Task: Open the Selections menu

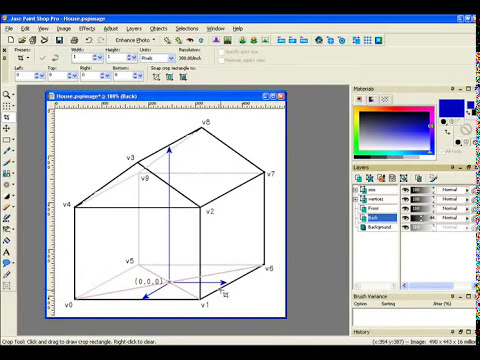Action: pyautogui.click(x=187, y=29)
